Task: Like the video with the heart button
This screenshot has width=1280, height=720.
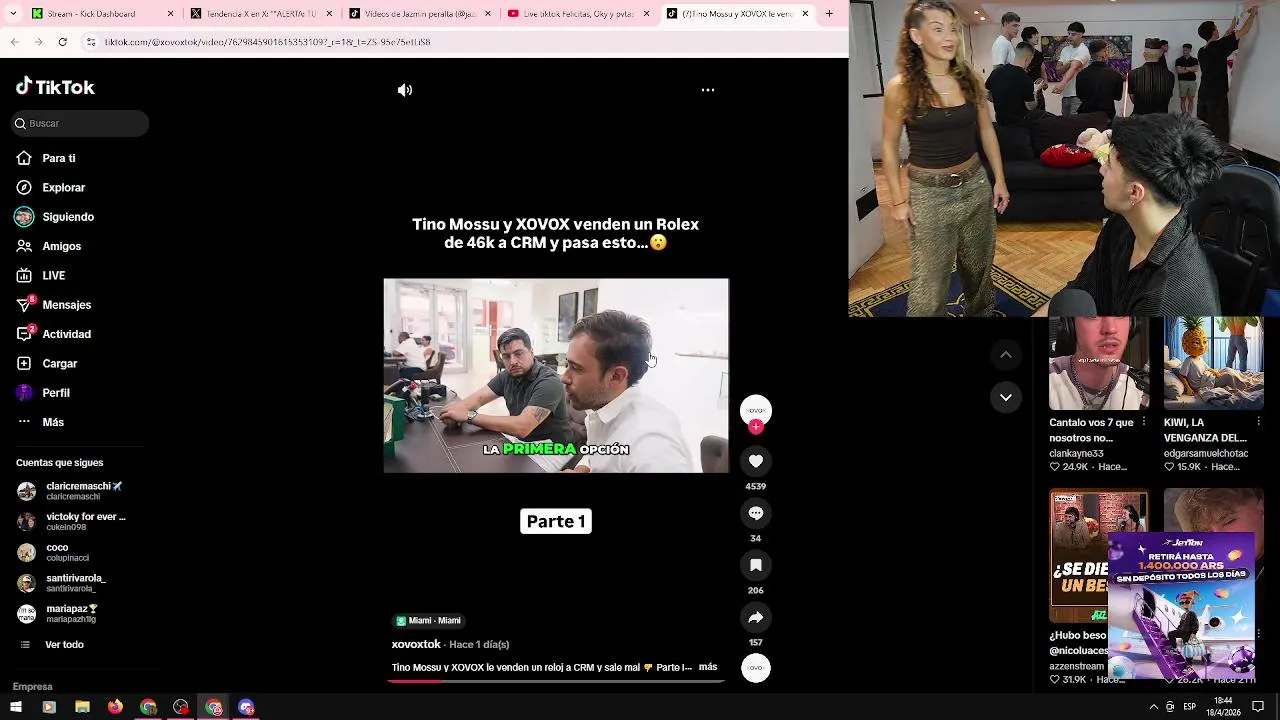Action: [756, 461]
